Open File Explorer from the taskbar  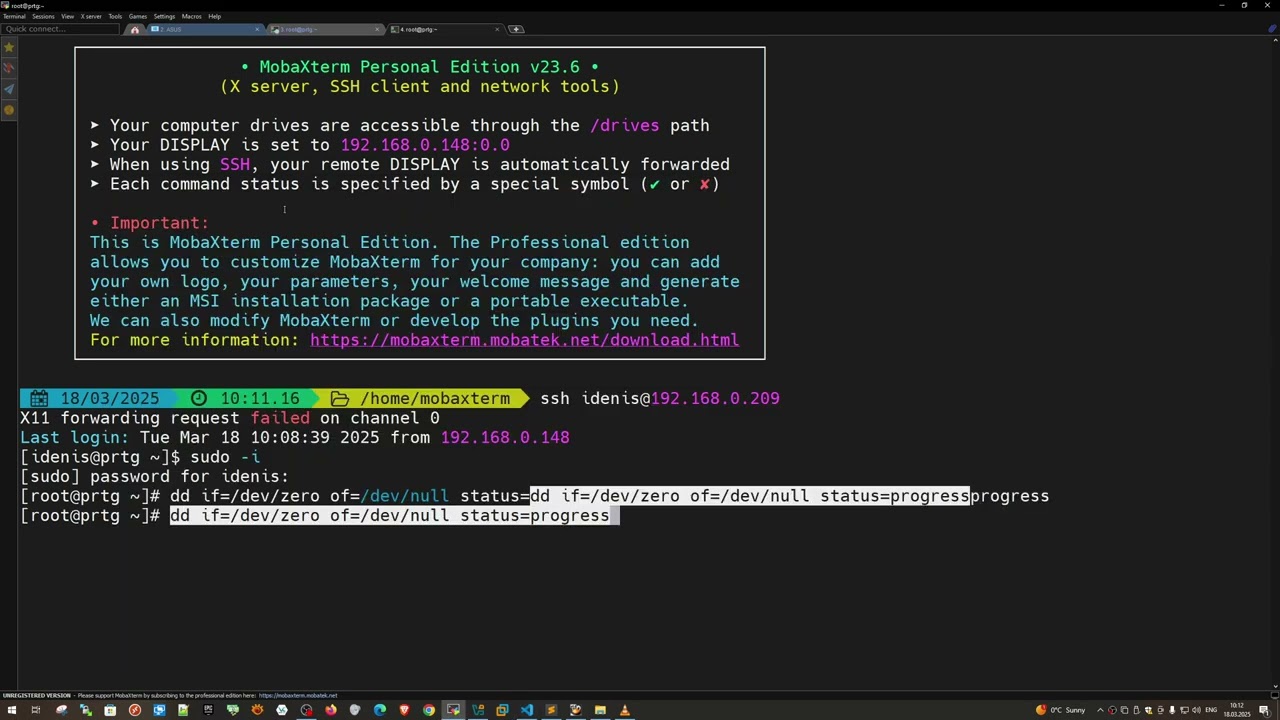pyautogui.click(x=600, y=710)
